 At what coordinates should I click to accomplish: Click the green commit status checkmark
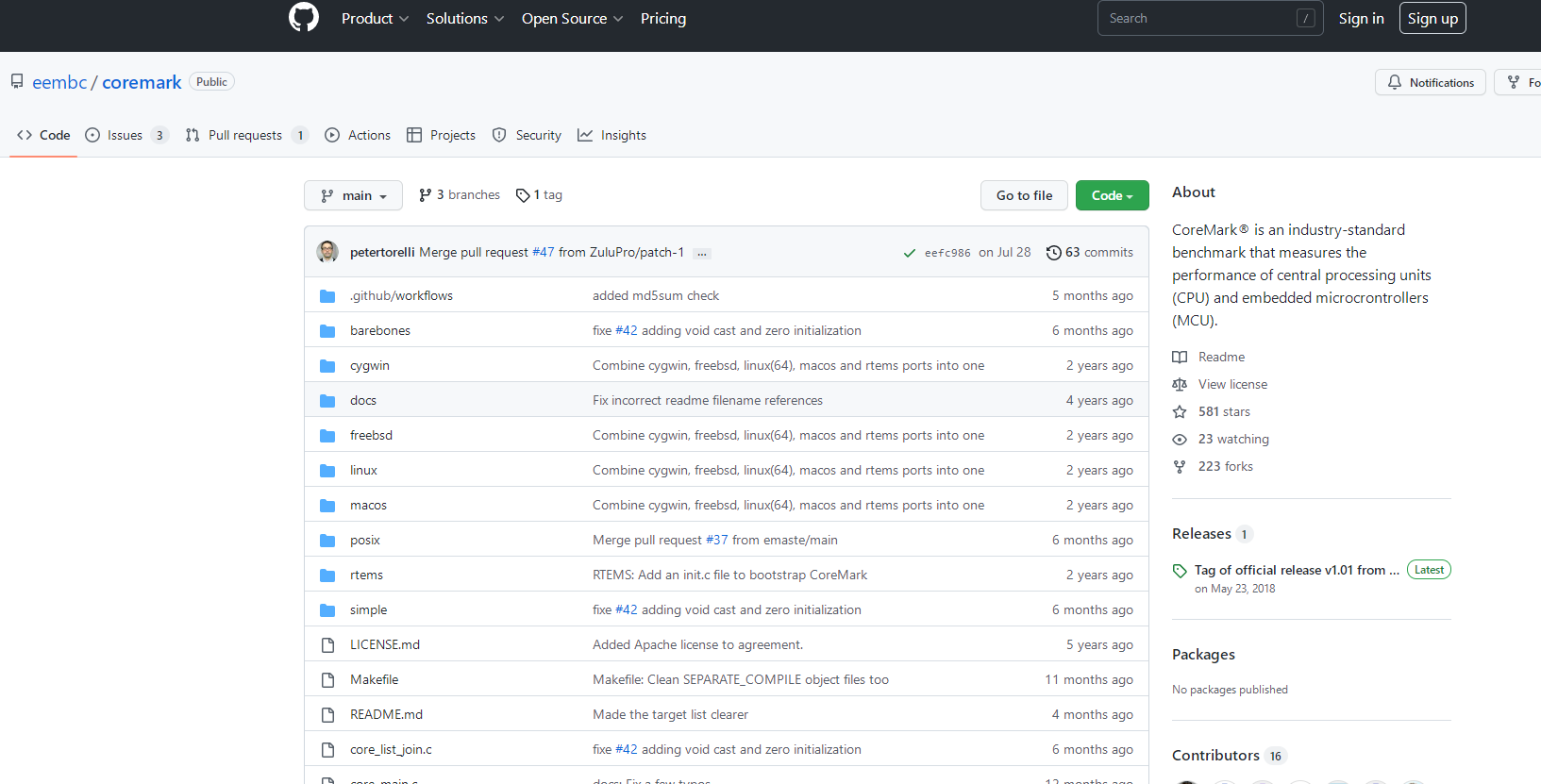[910, 253]
